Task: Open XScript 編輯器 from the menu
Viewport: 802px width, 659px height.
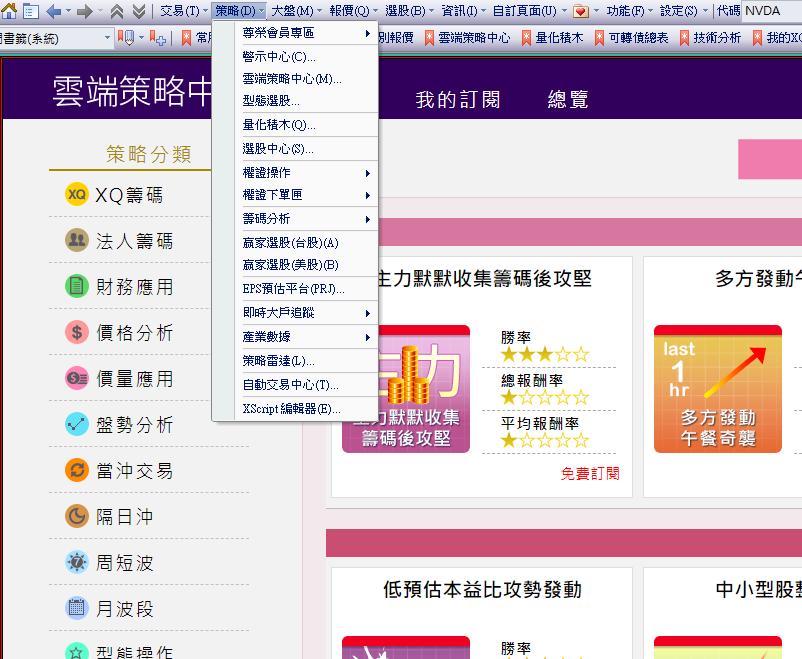Action: click(291, 409)
